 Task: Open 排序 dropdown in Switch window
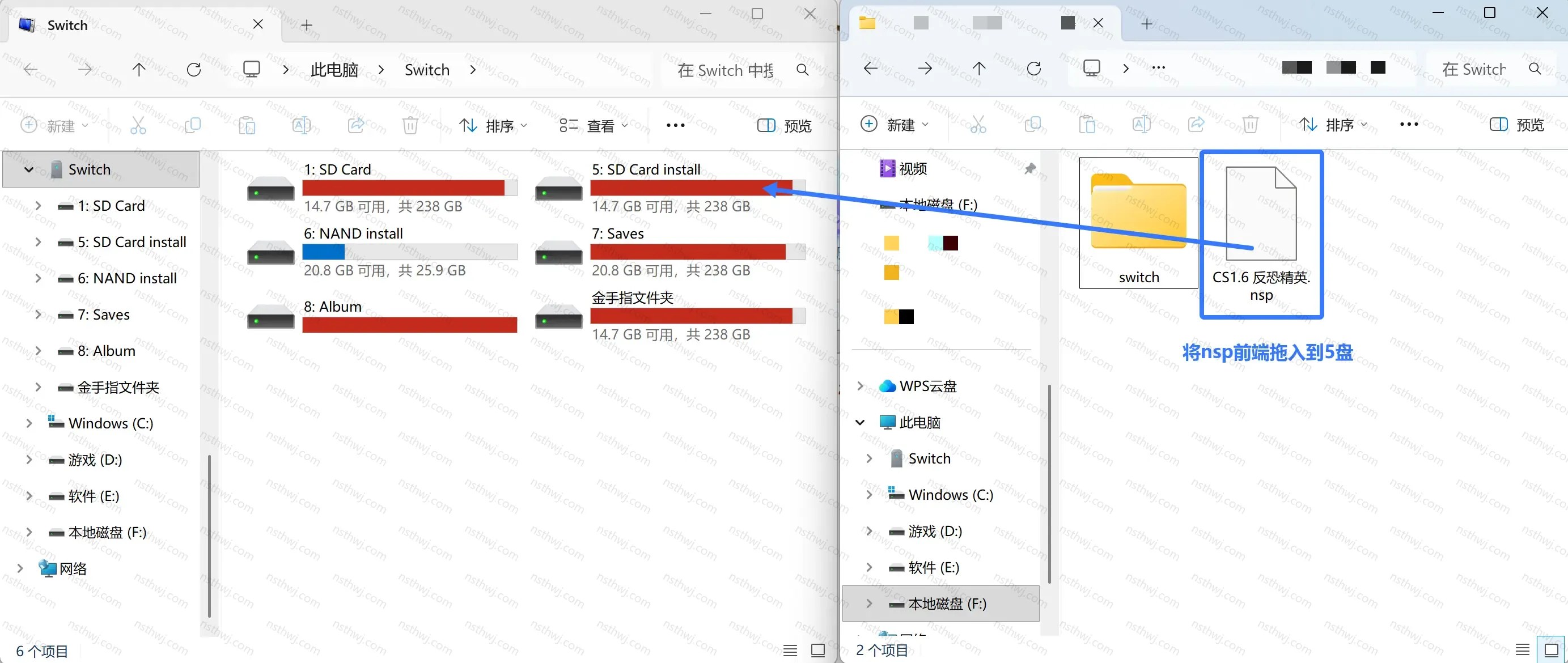click(x=493, y=125)
